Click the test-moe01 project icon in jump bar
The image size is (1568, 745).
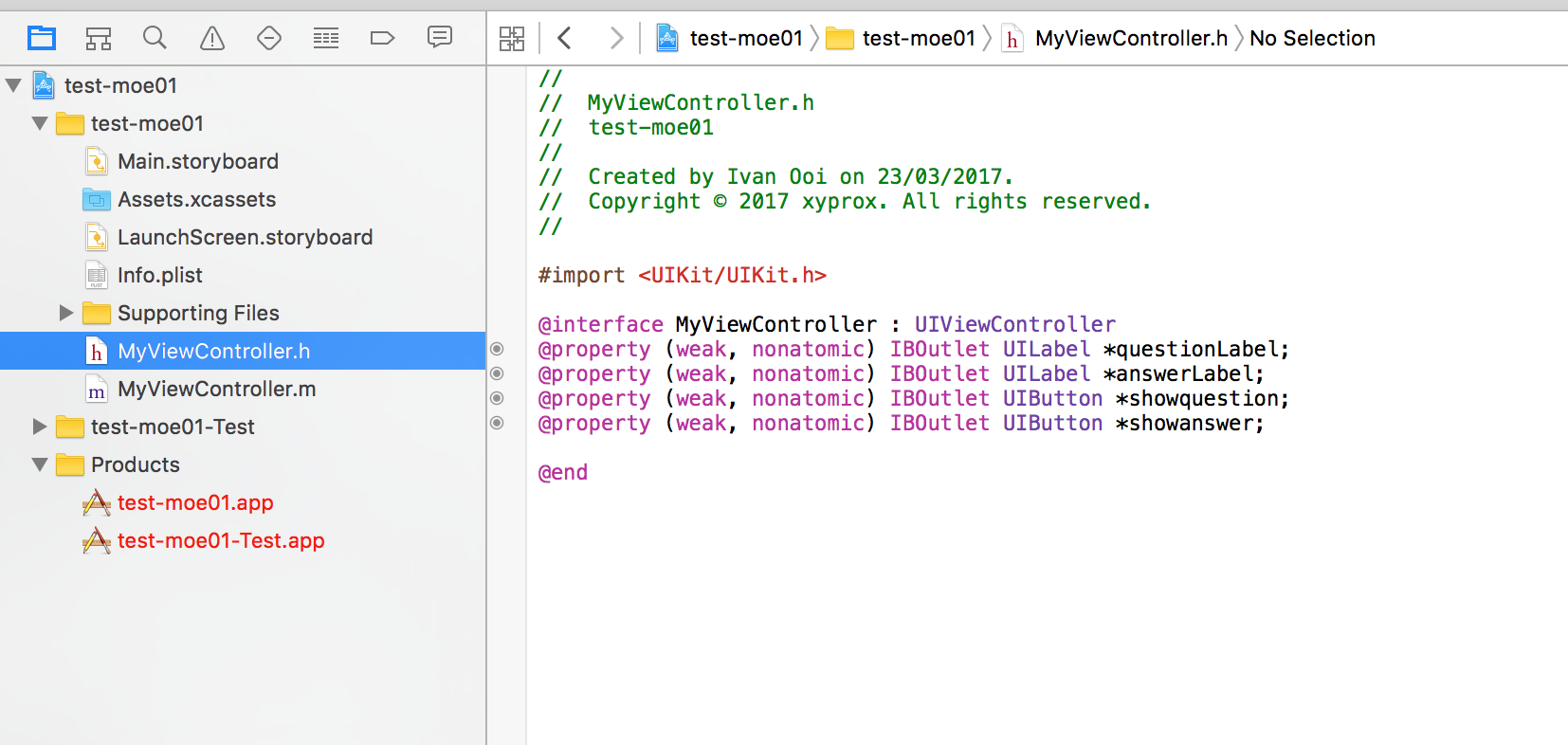pyautogui.click(x=667, y=38)
